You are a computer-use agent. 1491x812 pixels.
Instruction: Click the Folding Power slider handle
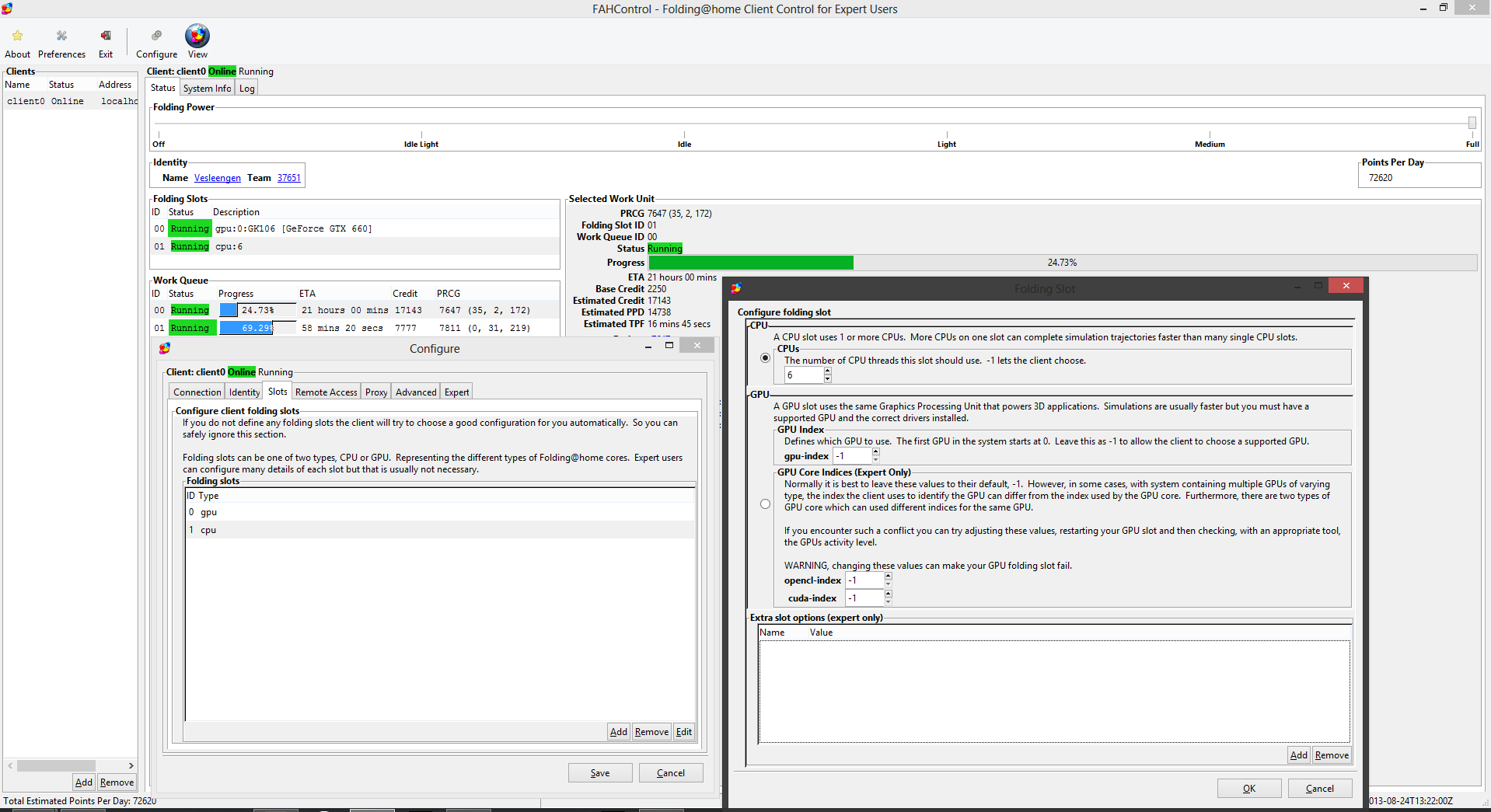pyautogui.click(x=1472, y=123)
